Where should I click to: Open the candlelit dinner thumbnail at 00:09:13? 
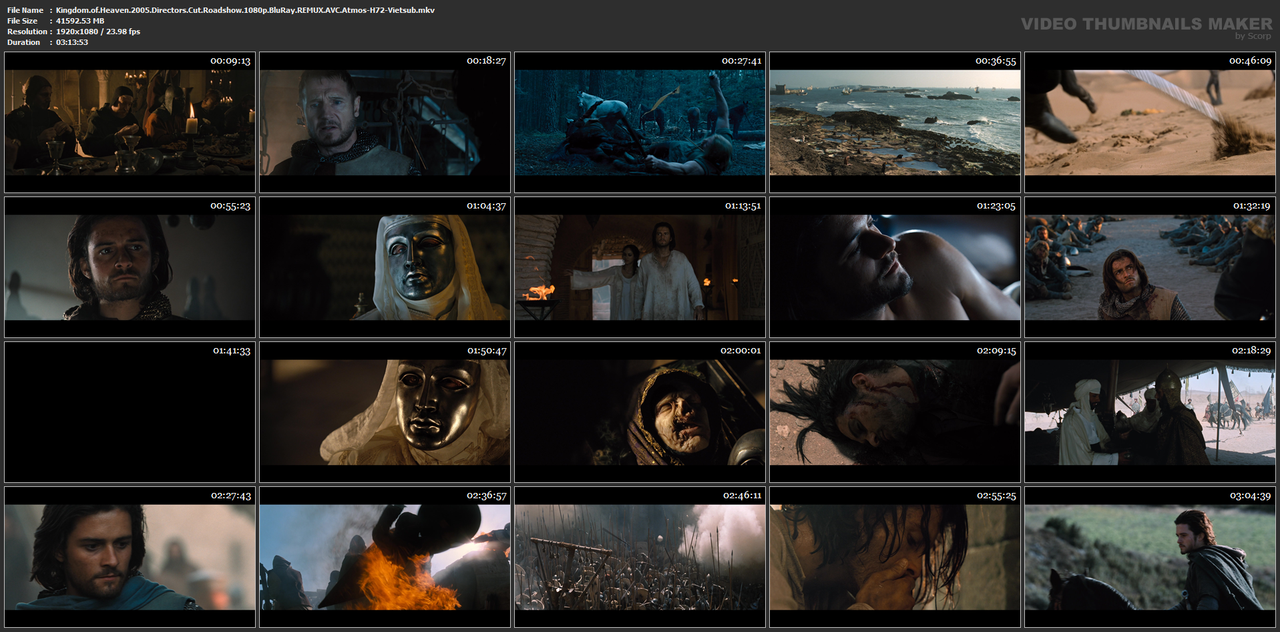point(130,122)
